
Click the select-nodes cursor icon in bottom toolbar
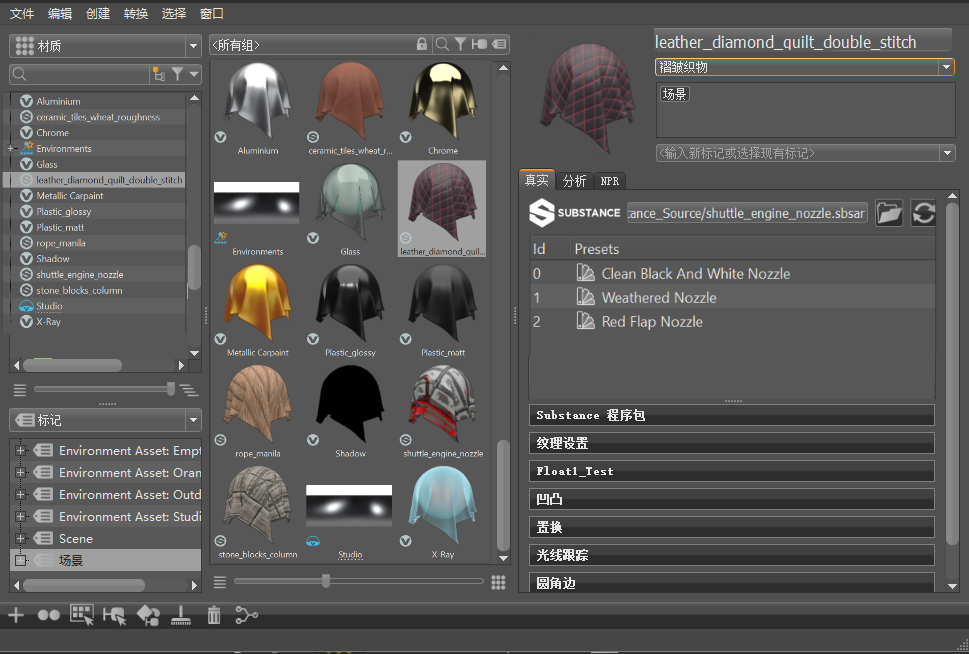[115, 615]
